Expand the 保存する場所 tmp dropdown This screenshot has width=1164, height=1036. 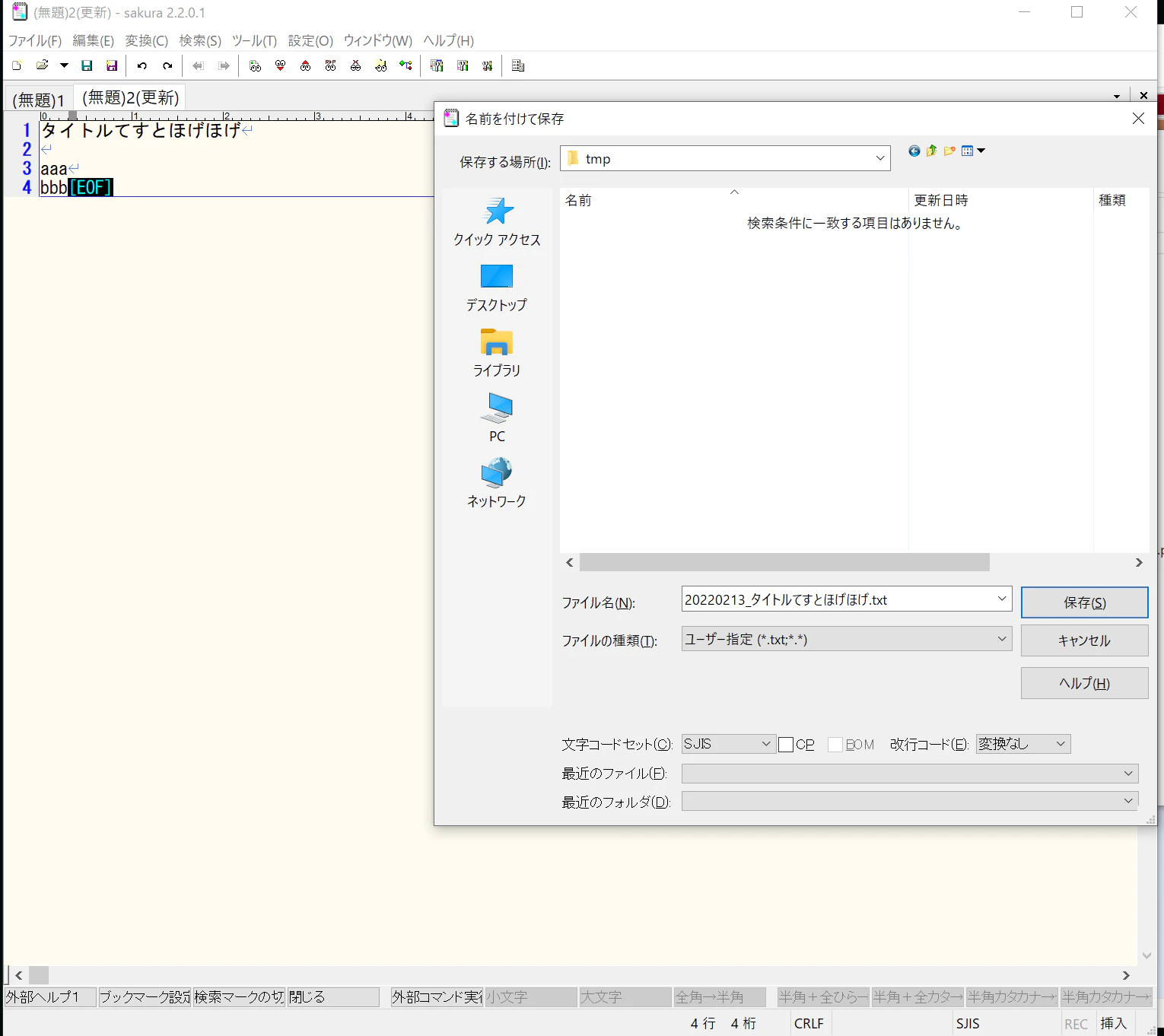tap(880, 158)
